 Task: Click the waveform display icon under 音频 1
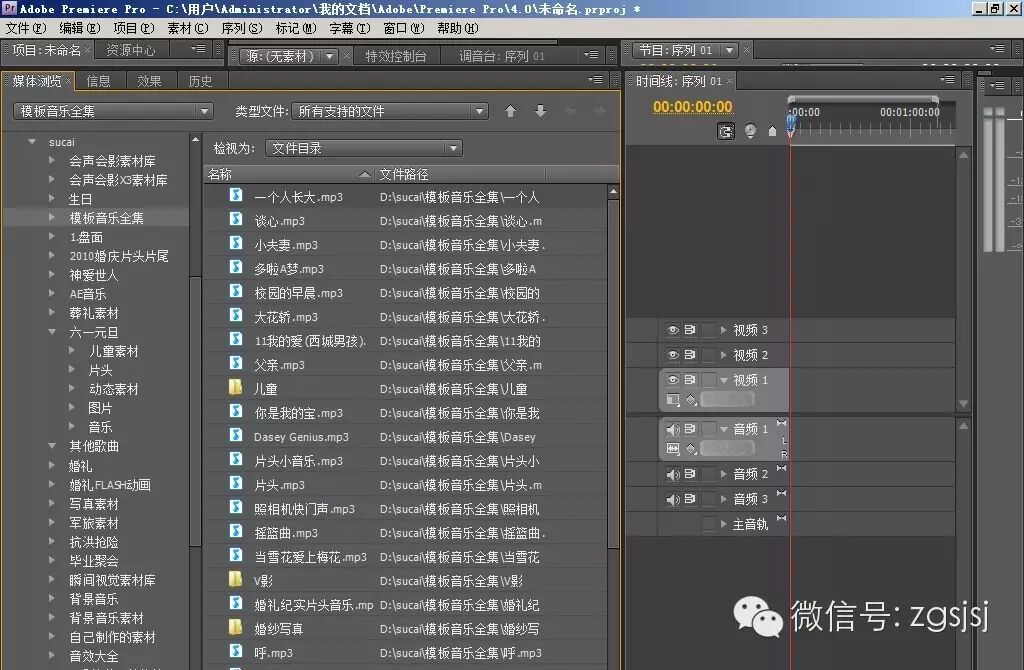click(673, 449)
